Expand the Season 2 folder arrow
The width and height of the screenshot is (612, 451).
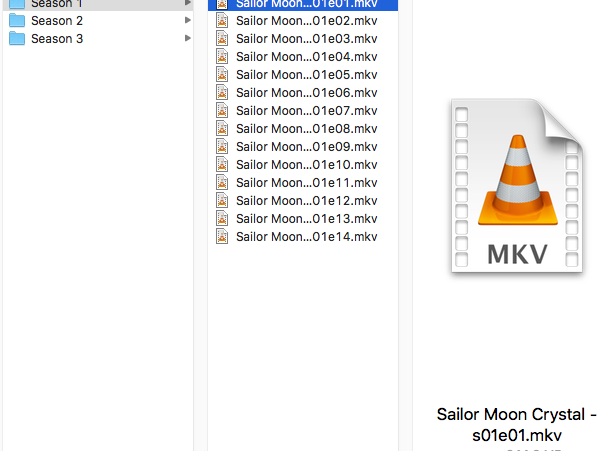(x=188, y=20)
